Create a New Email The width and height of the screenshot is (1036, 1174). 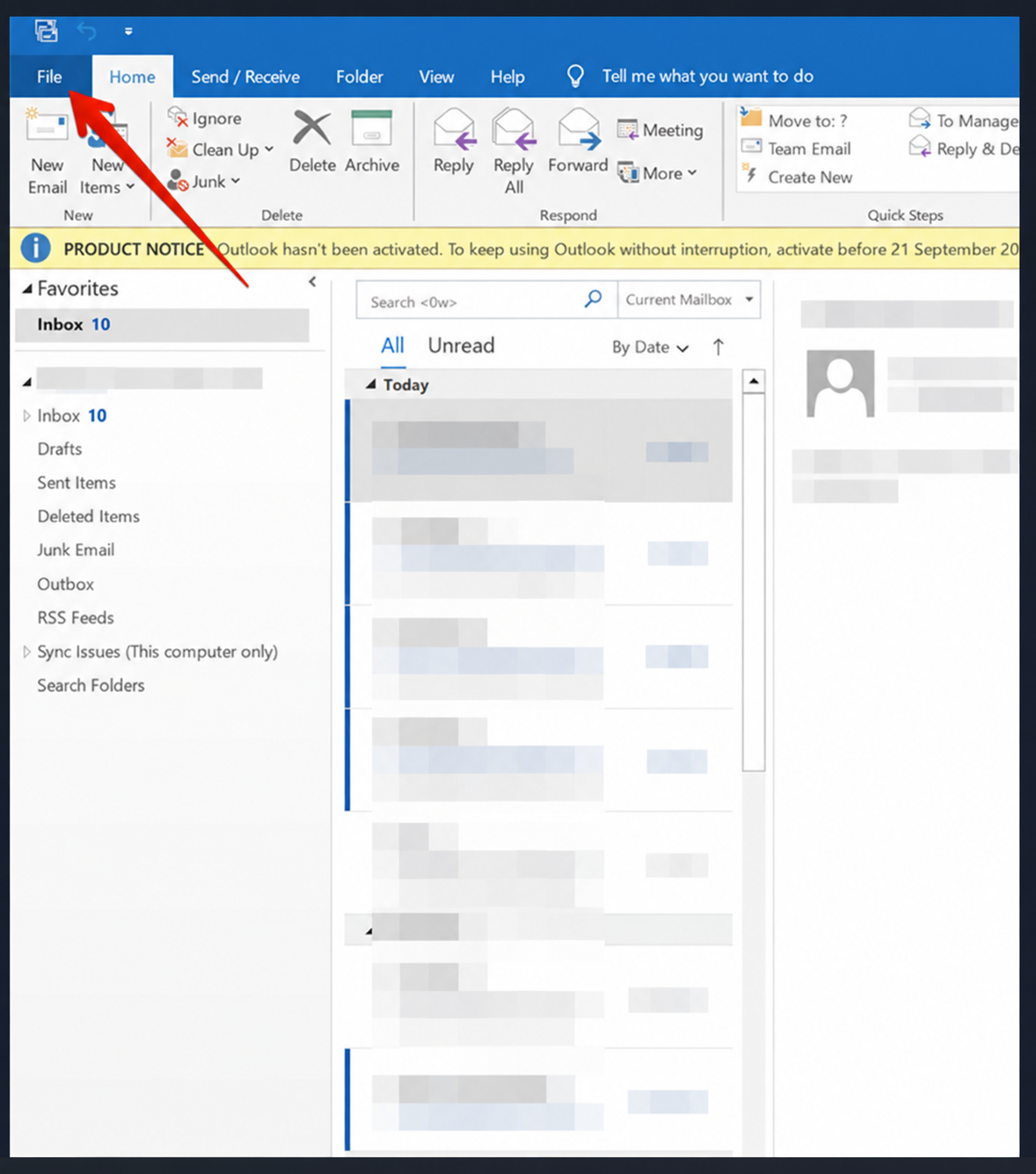tap(47, 151)
